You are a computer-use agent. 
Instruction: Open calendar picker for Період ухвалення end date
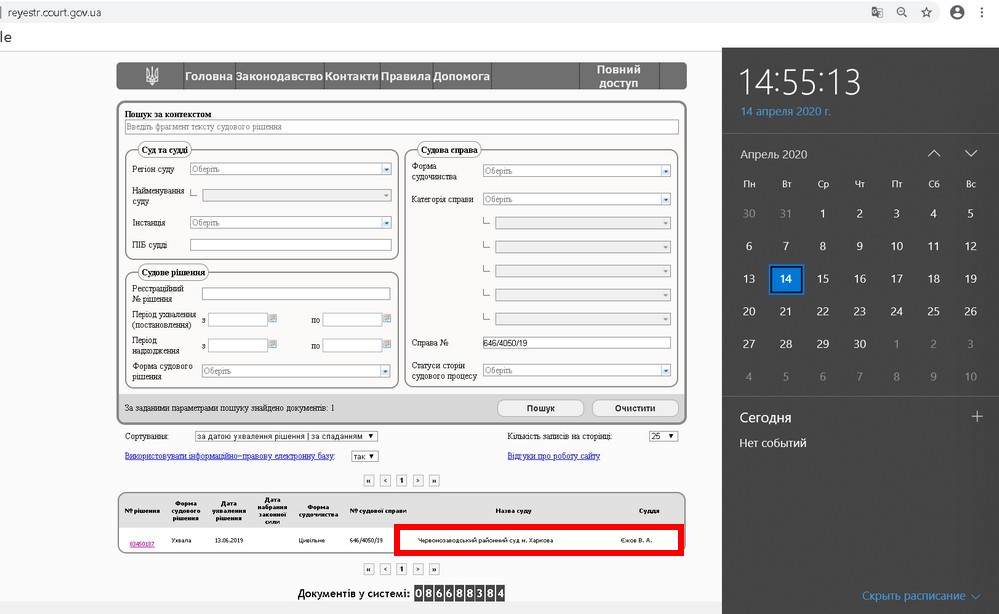[387, 318]
